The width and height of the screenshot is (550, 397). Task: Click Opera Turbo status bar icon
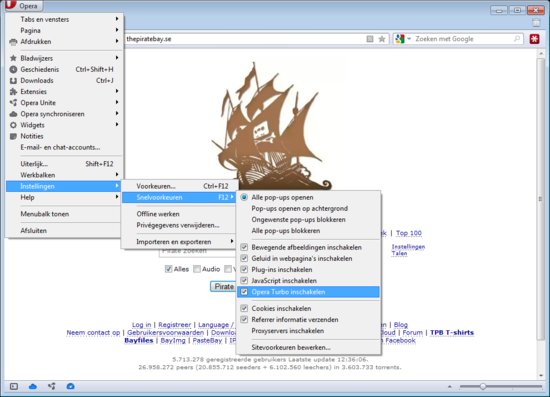(x=70, y=386)
